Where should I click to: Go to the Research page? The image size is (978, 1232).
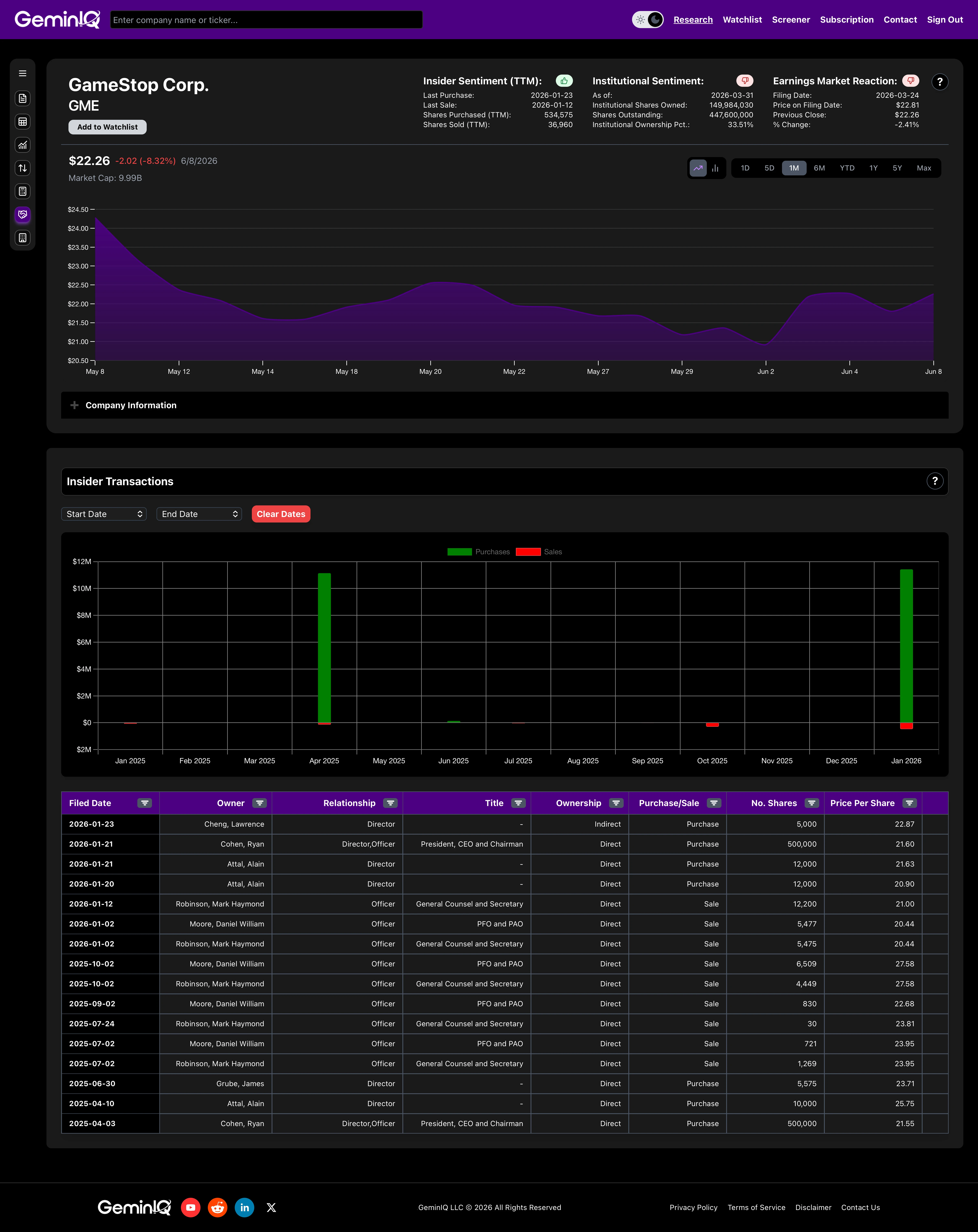click(693, 19)
